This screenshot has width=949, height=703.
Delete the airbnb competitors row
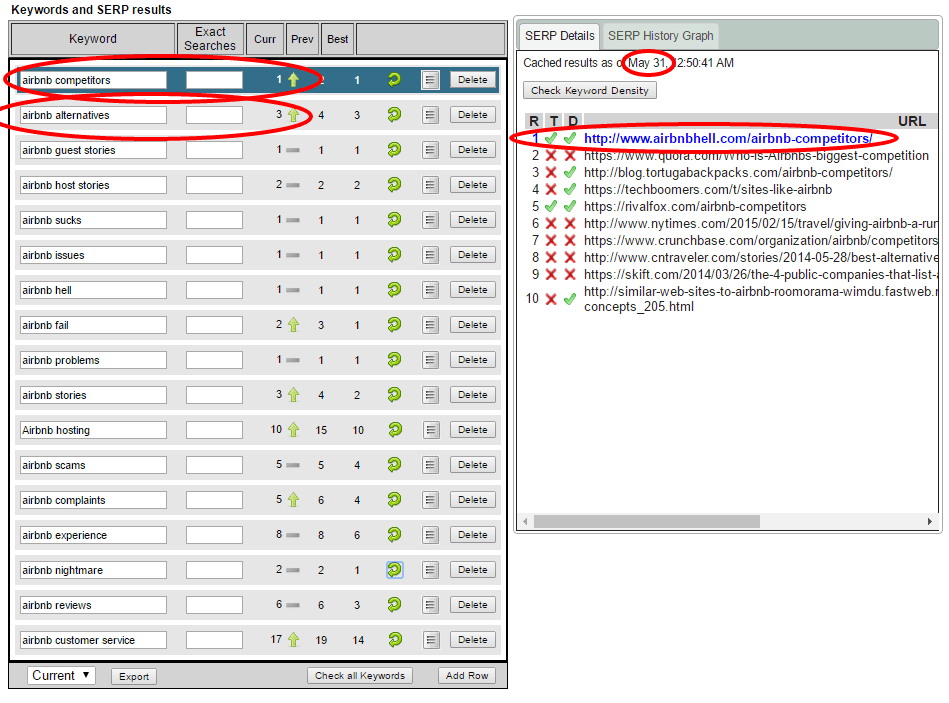click(x=473, y=80)
